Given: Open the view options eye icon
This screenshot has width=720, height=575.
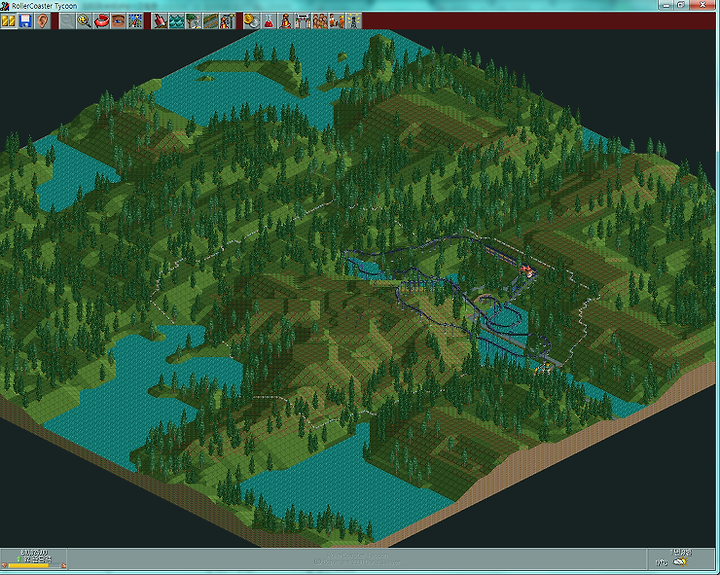Looking at the screenshot, I should pos(118,21).
